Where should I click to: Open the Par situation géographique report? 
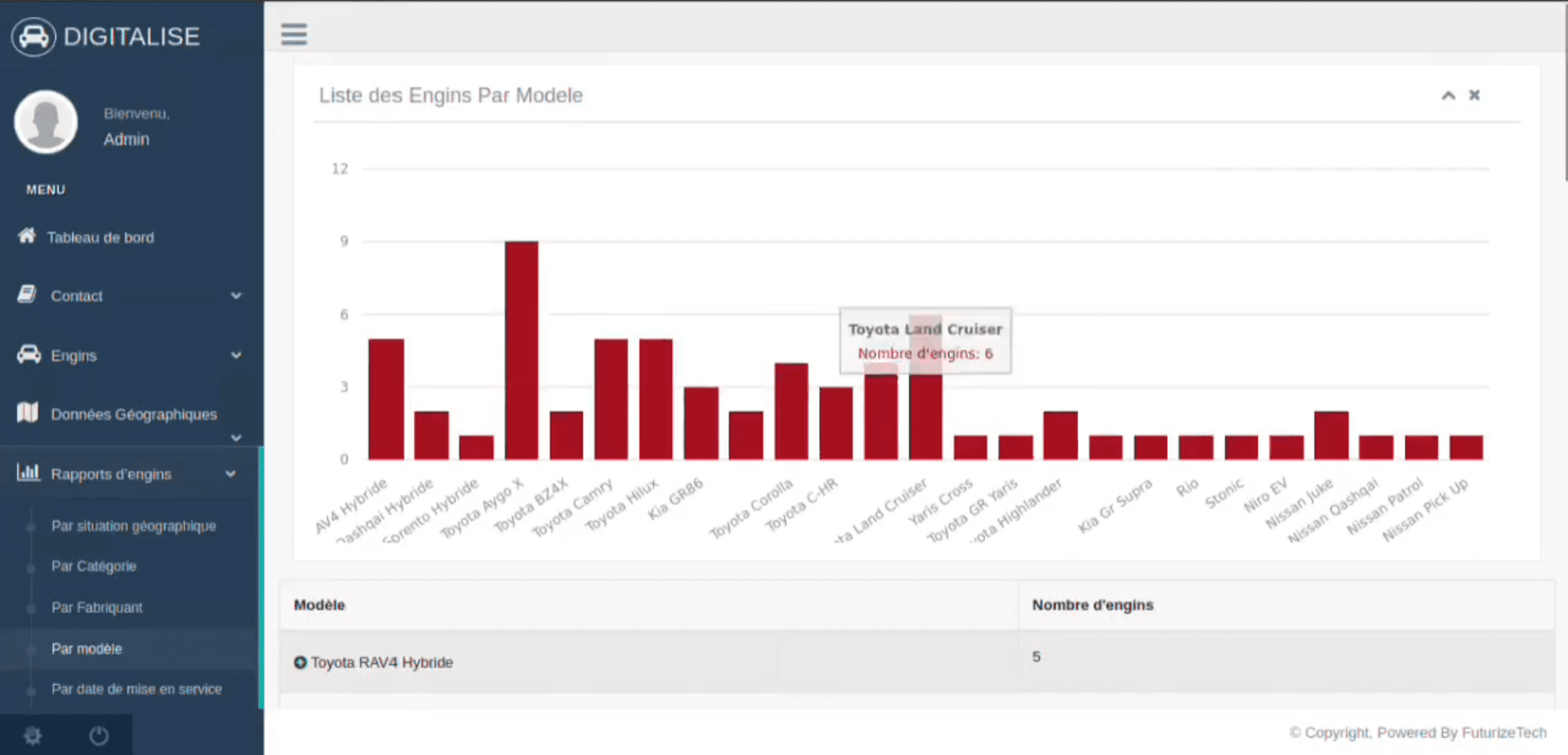(x=134, y=526)
